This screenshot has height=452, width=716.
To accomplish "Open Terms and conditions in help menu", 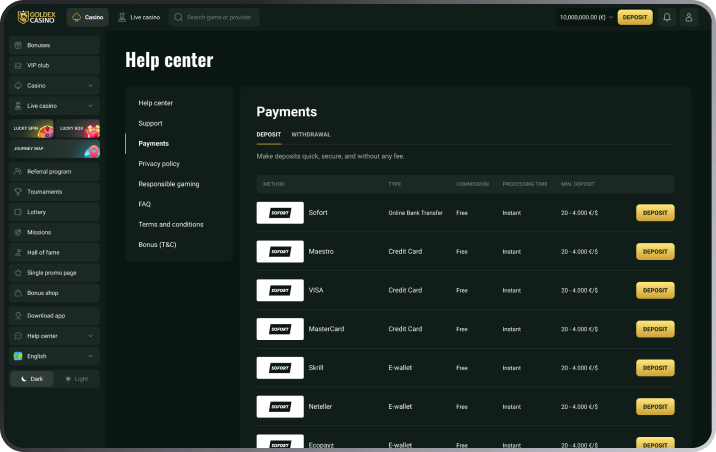I will tap(171, 224).
